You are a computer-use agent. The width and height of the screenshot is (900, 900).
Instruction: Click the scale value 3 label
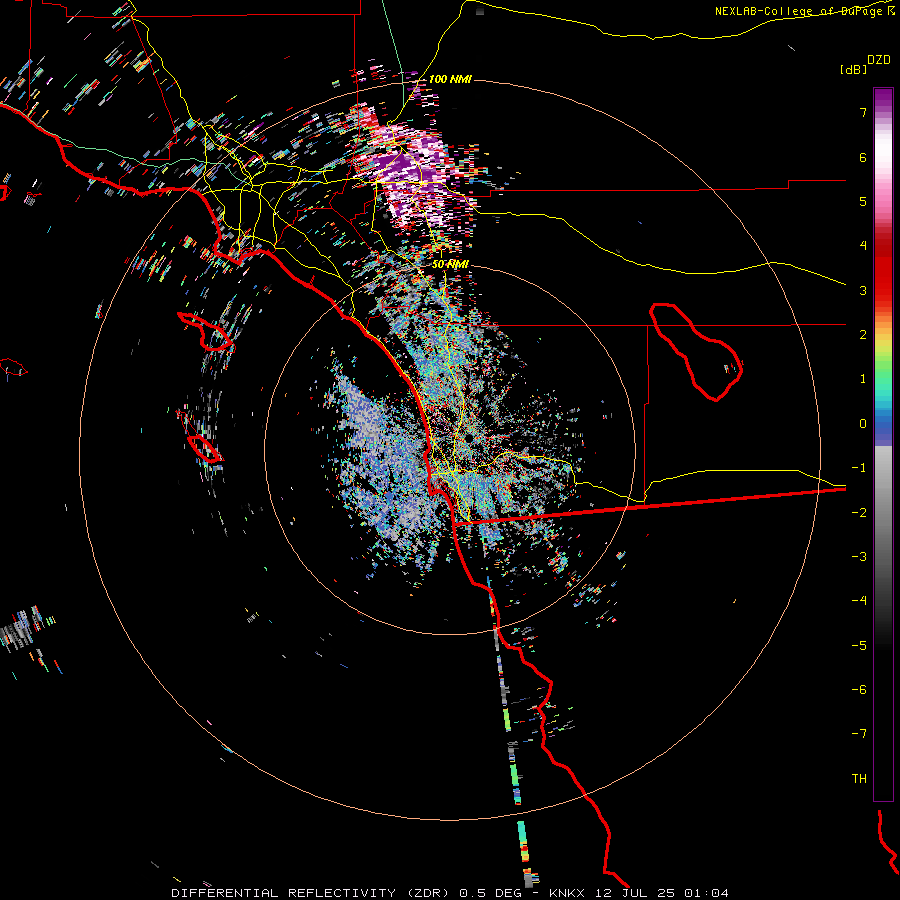(863, 290)
